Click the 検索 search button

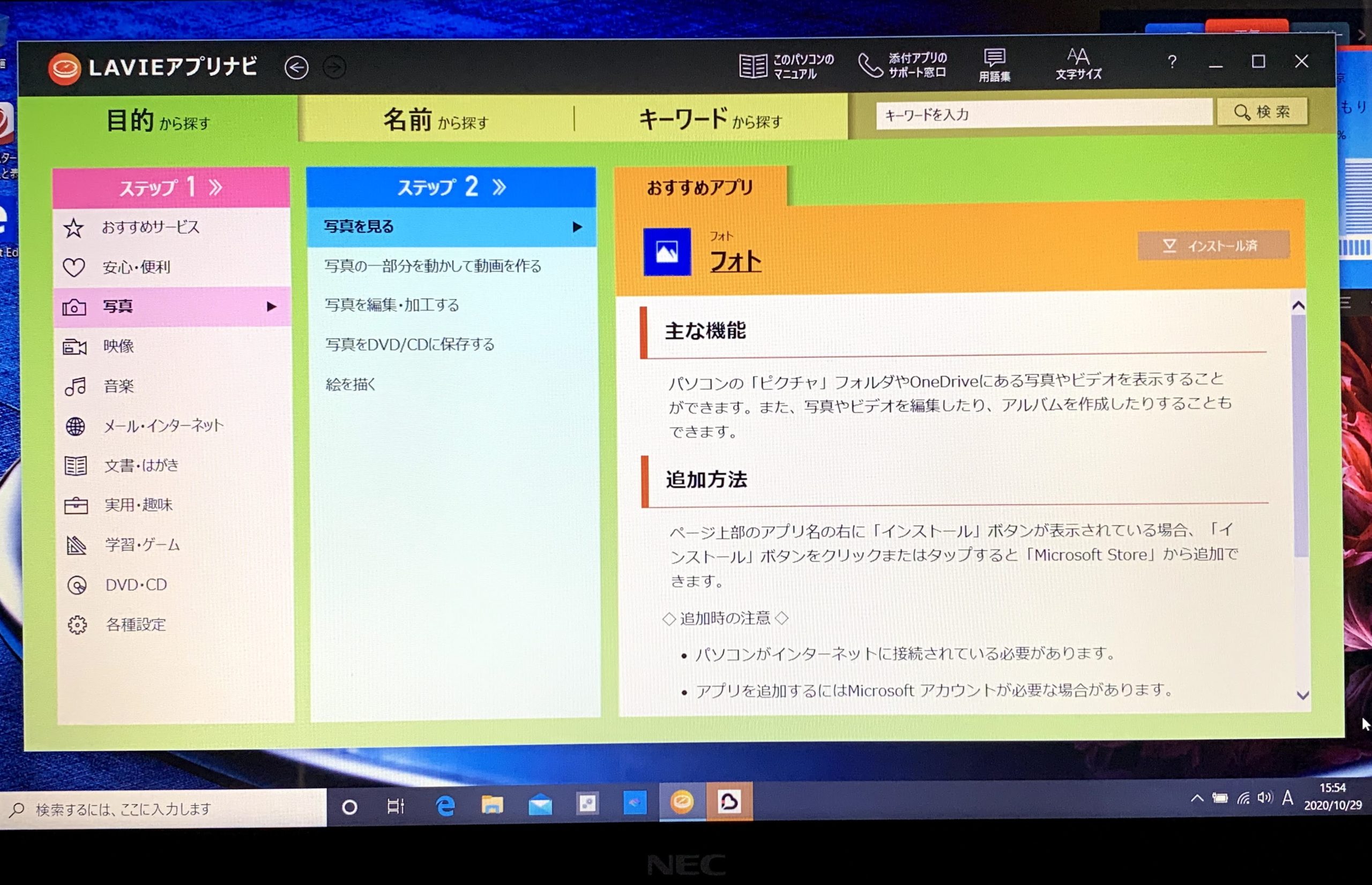tap(1262, 112)
